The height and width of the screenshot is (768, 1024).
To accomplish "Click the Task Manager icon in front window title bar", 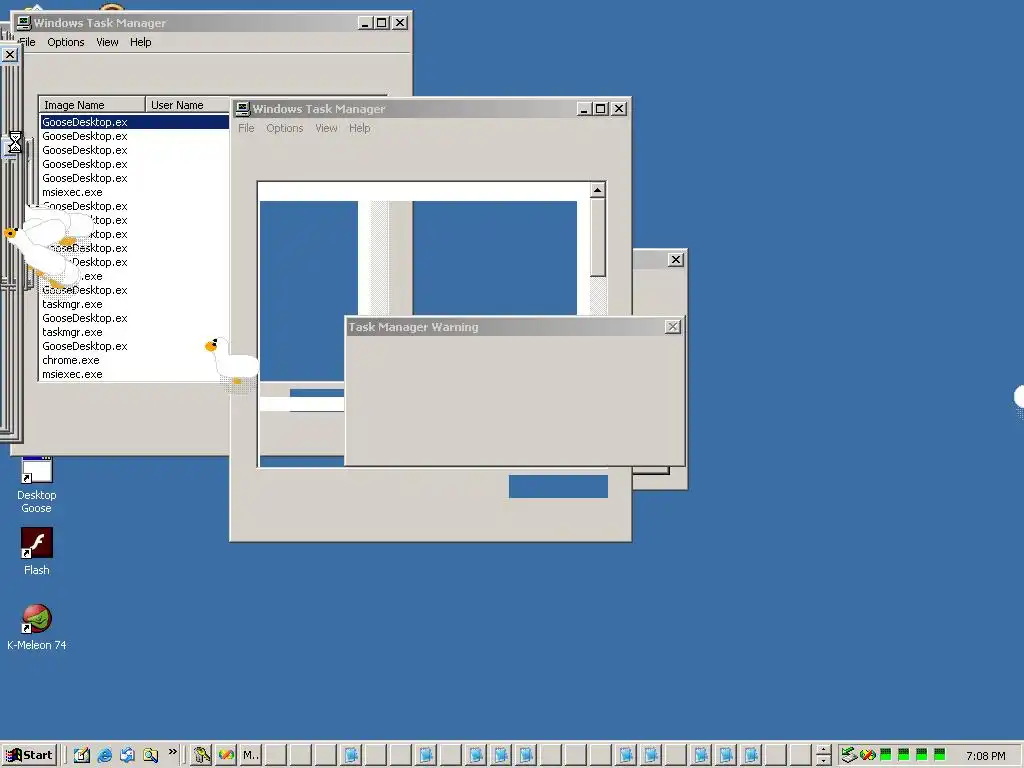I will (243, 108).
